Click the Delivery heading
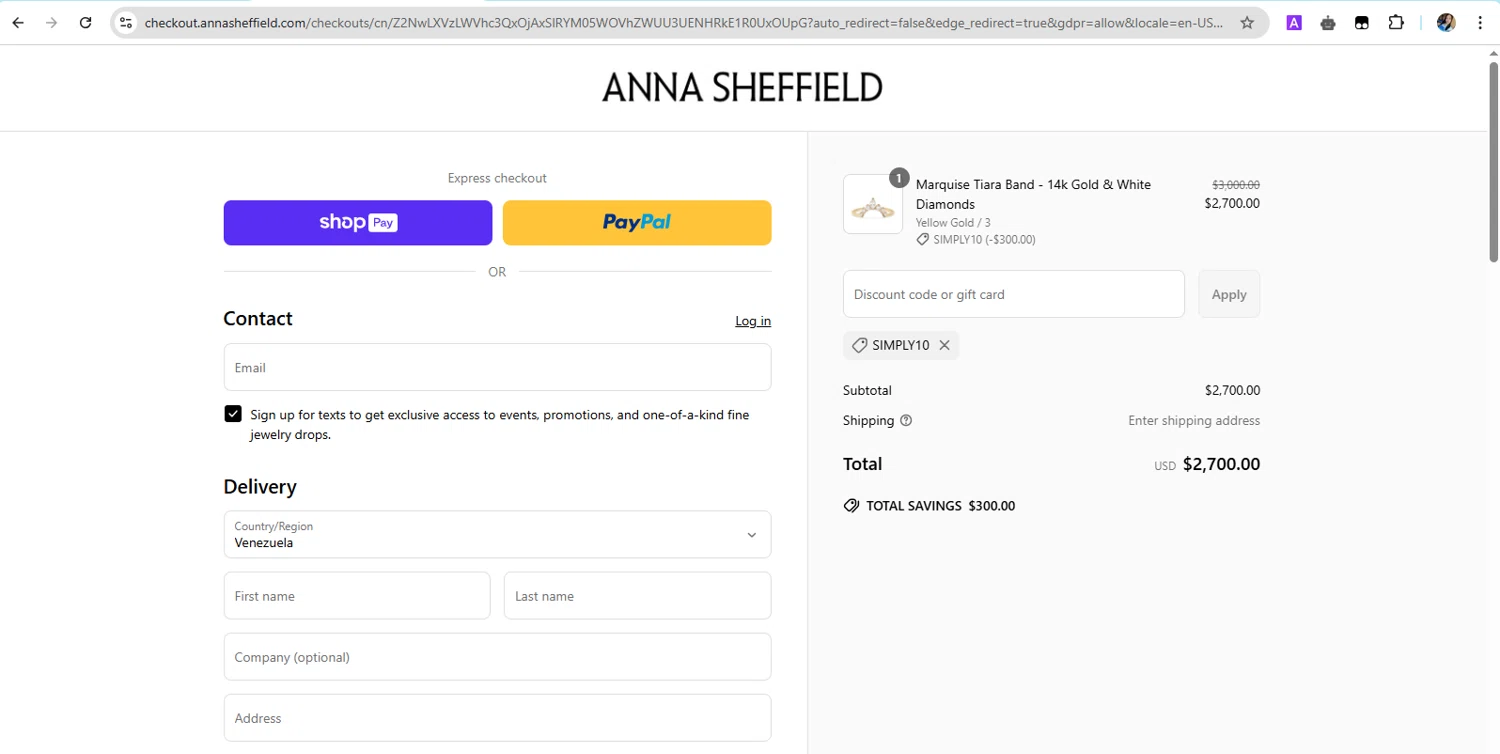The image size is (1500, 754). point(260,487)
